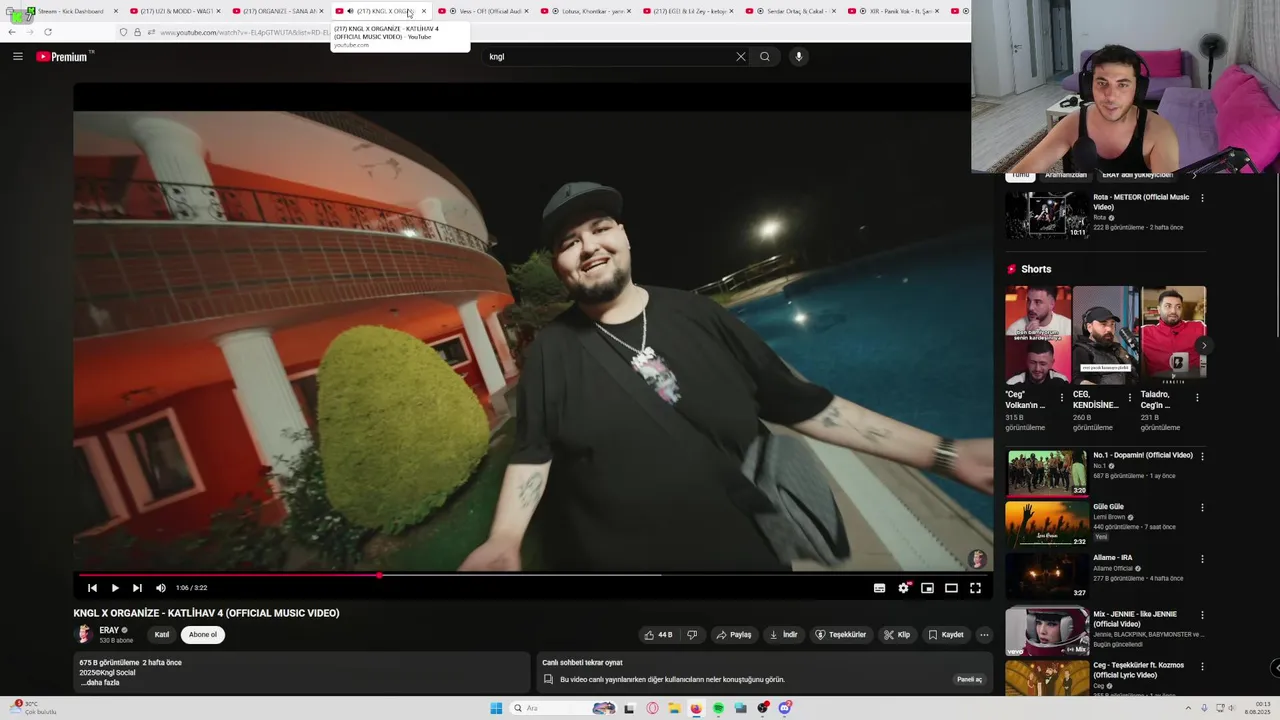Reload the page with the refresh icon
The height and width of the screenshot is (720, 1280).
[47, 32]
